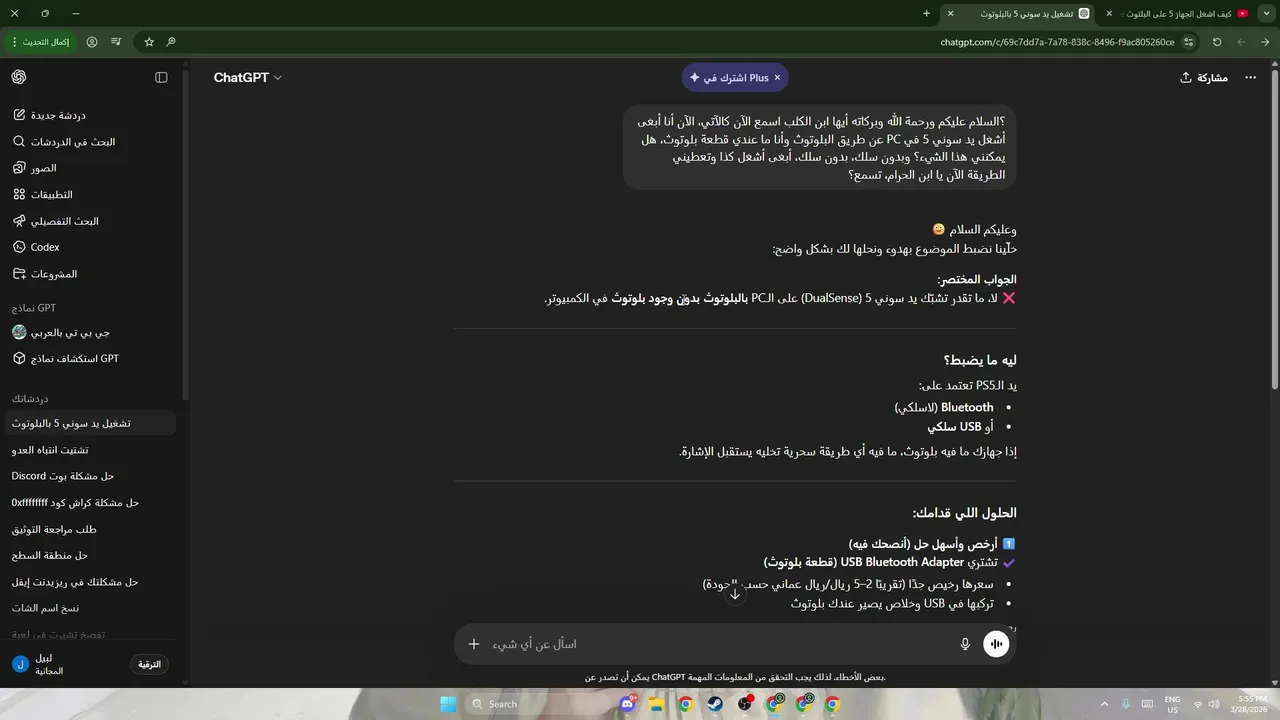Click the Upgrade (الترقية) button
The width and height of the screenshot is (1280, 720).
[x=149, y=664]
